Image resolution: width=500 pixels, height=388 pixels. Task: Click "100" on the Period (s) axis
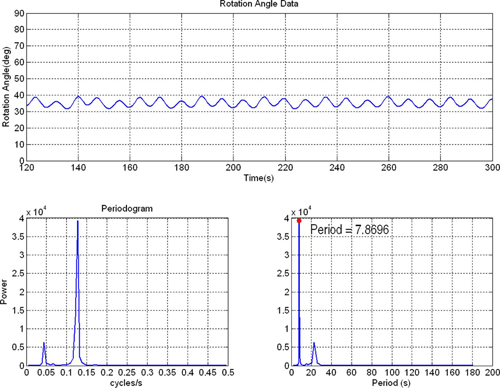tap(392, 372)
